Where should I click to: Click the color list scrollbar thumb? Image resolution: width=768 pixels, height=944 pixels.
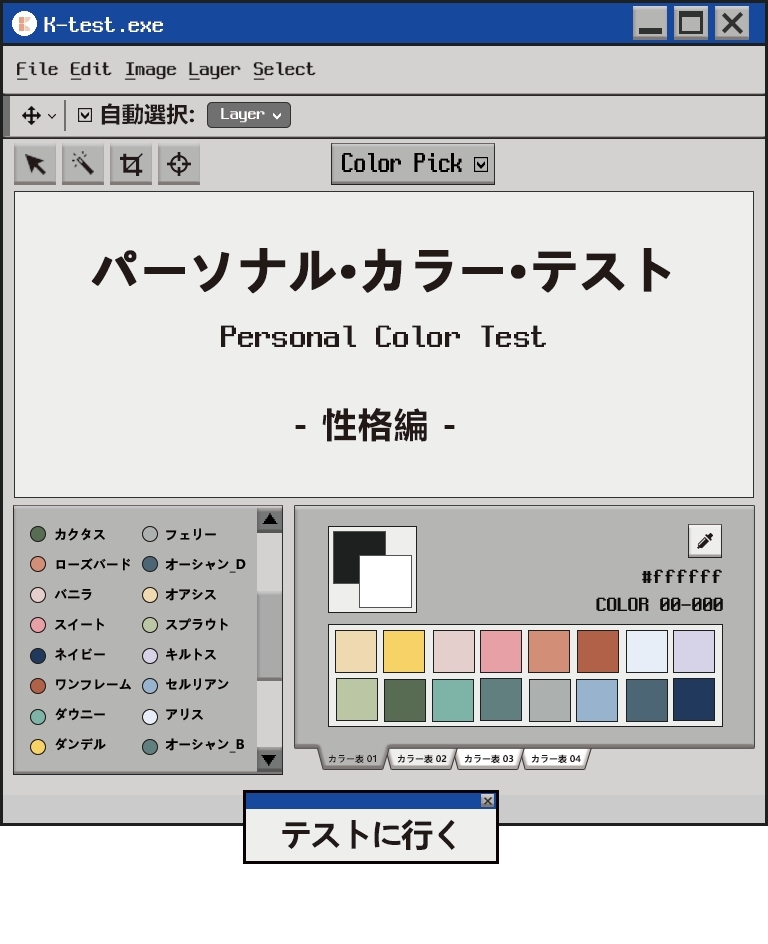[270, 635]
